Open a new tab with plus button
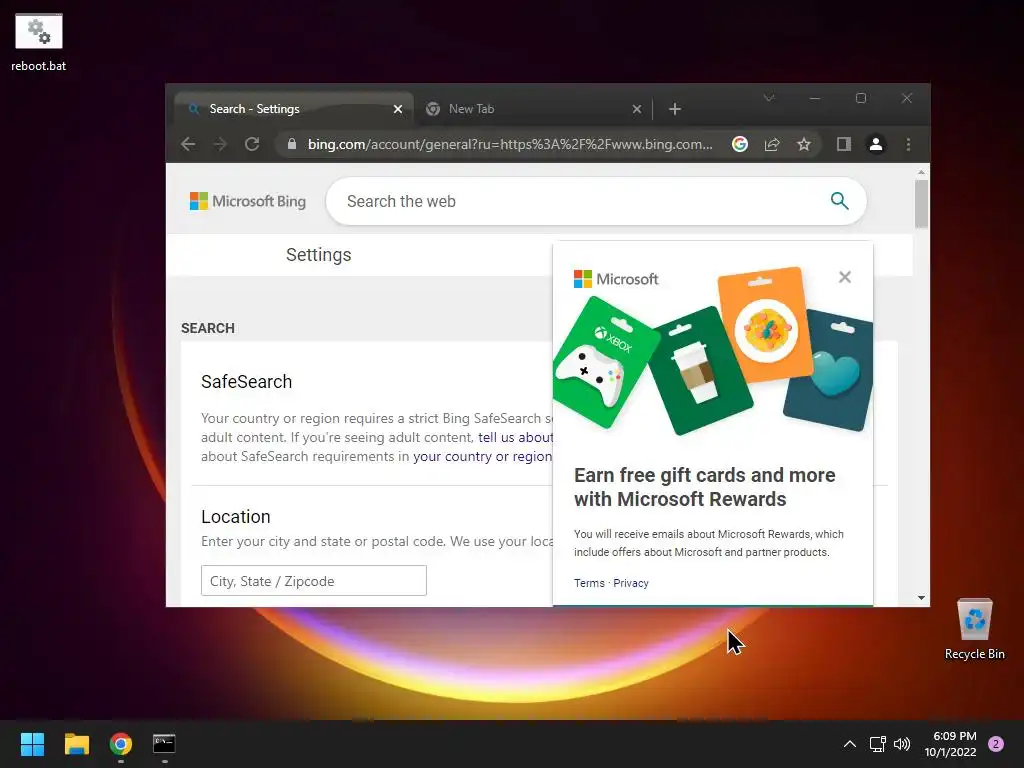Screen dimensions: 1024x768 click(x=675, y=109)
